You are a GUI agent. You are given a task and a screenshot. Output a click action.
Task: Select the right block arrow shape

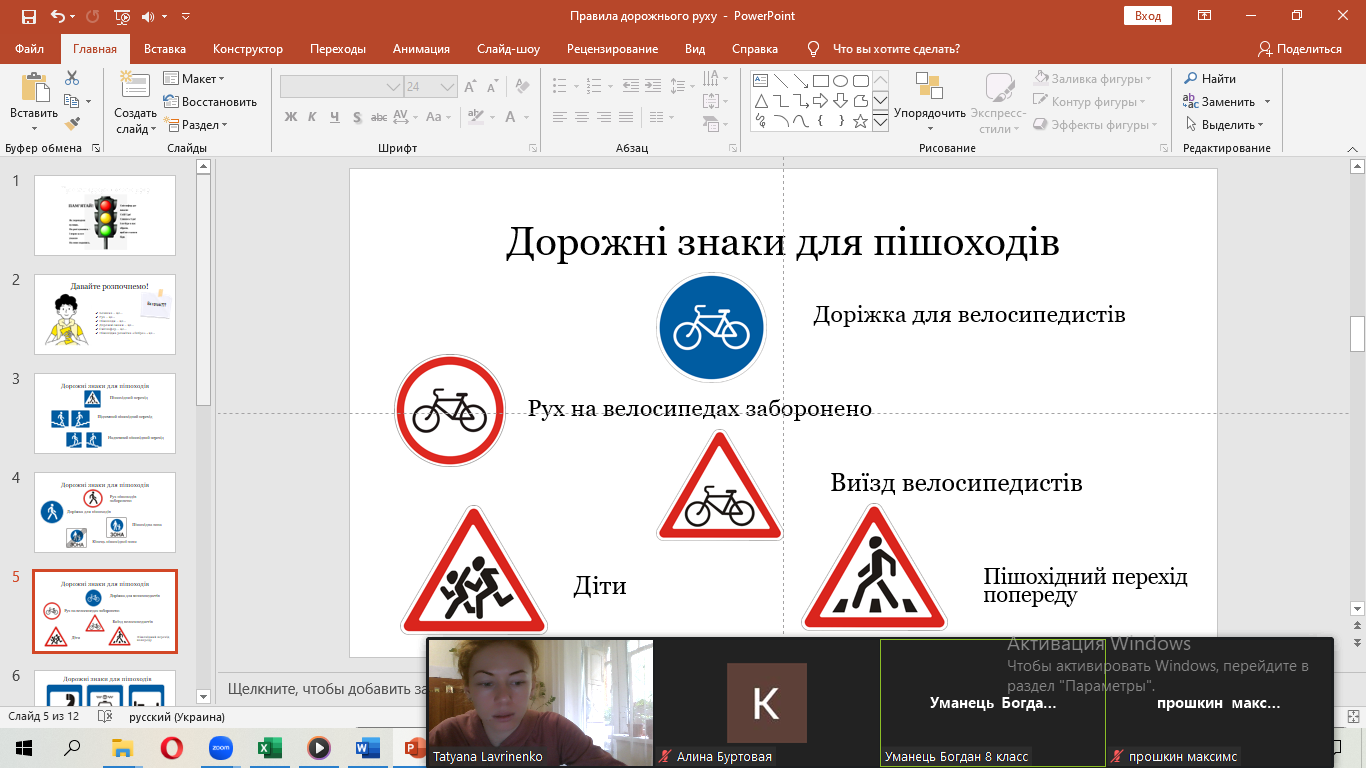820,101
